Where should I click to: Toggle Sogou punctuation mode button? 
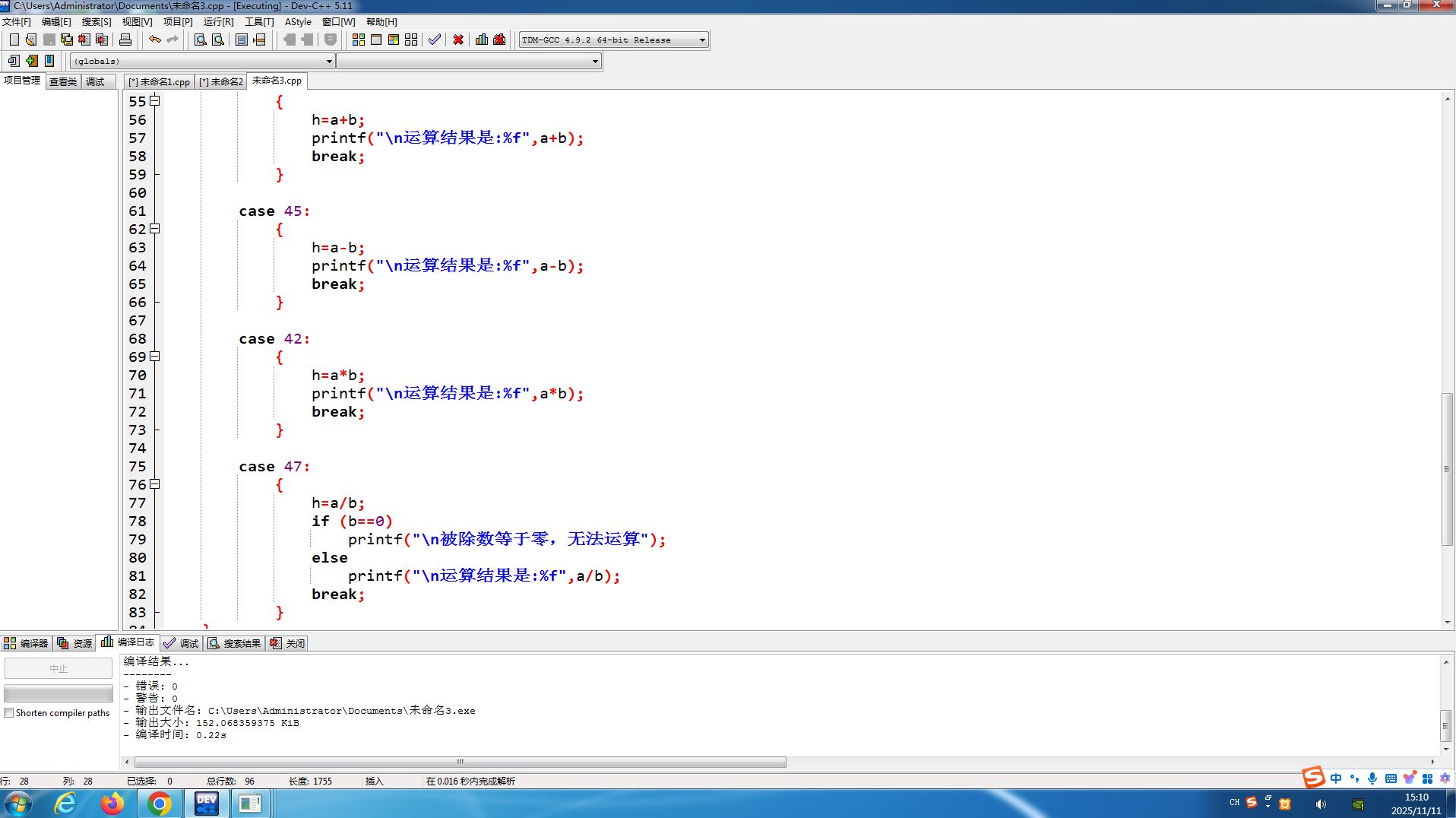coord(1354,778)
